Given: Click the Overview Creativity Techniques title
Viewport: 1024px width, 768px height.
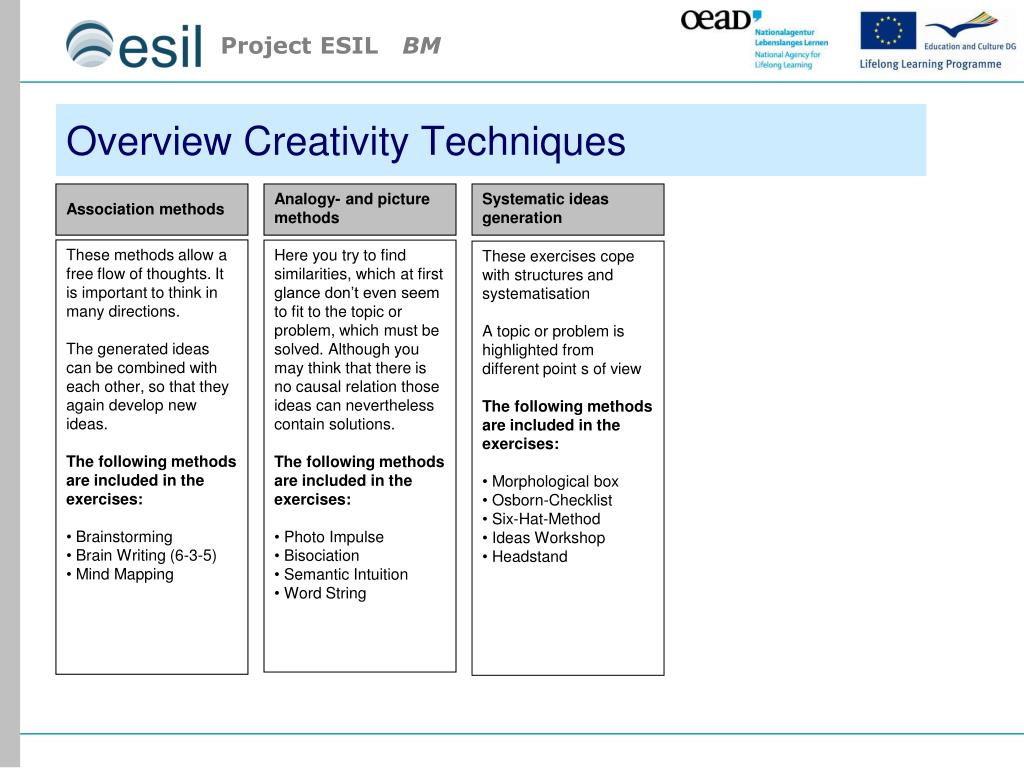Looking at the screenshot, I should pos(345,141).
